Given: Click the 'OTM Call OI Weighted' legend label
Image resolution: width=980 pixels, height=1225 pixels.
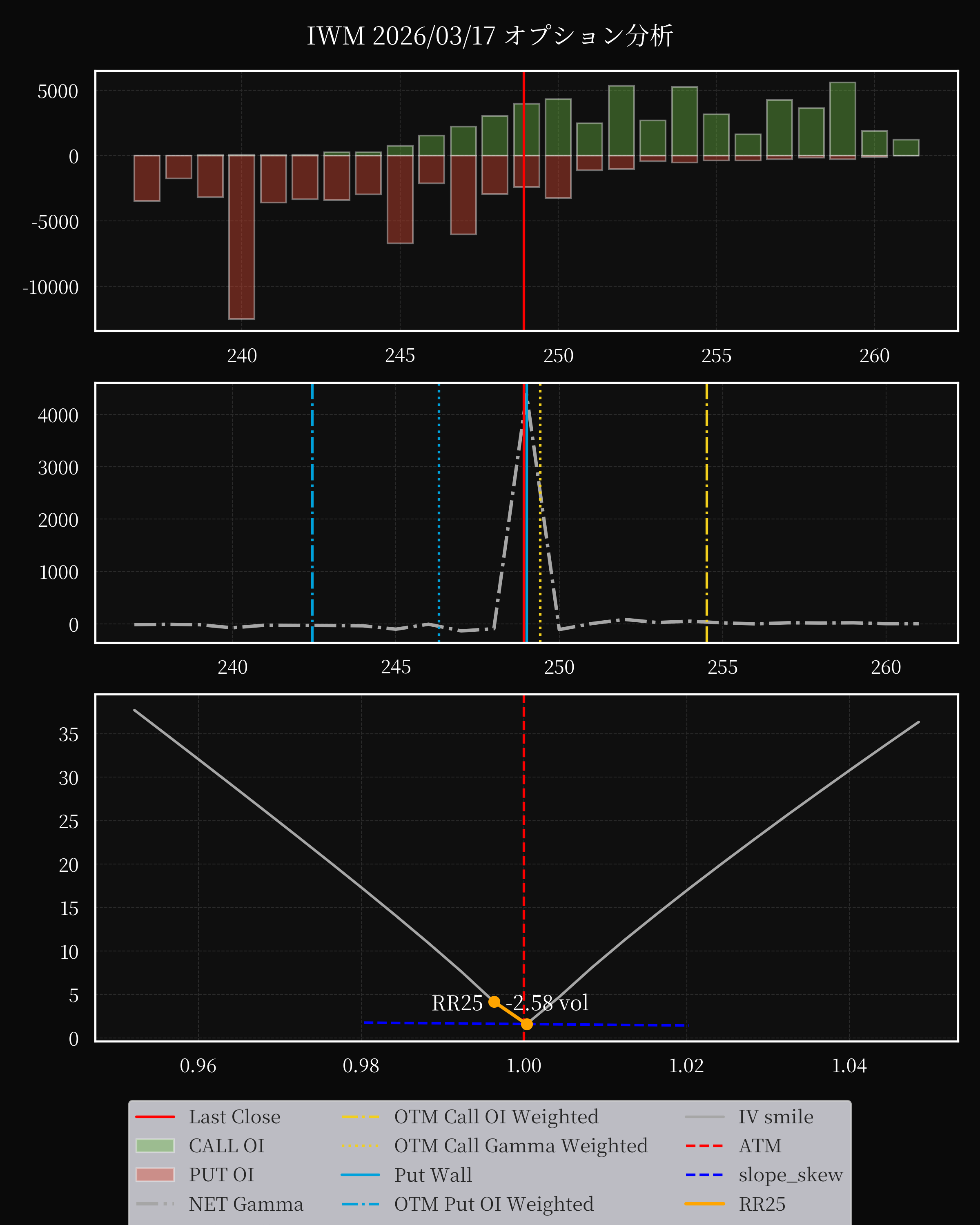Looking at the screenshot, I should pos(496,1116).
